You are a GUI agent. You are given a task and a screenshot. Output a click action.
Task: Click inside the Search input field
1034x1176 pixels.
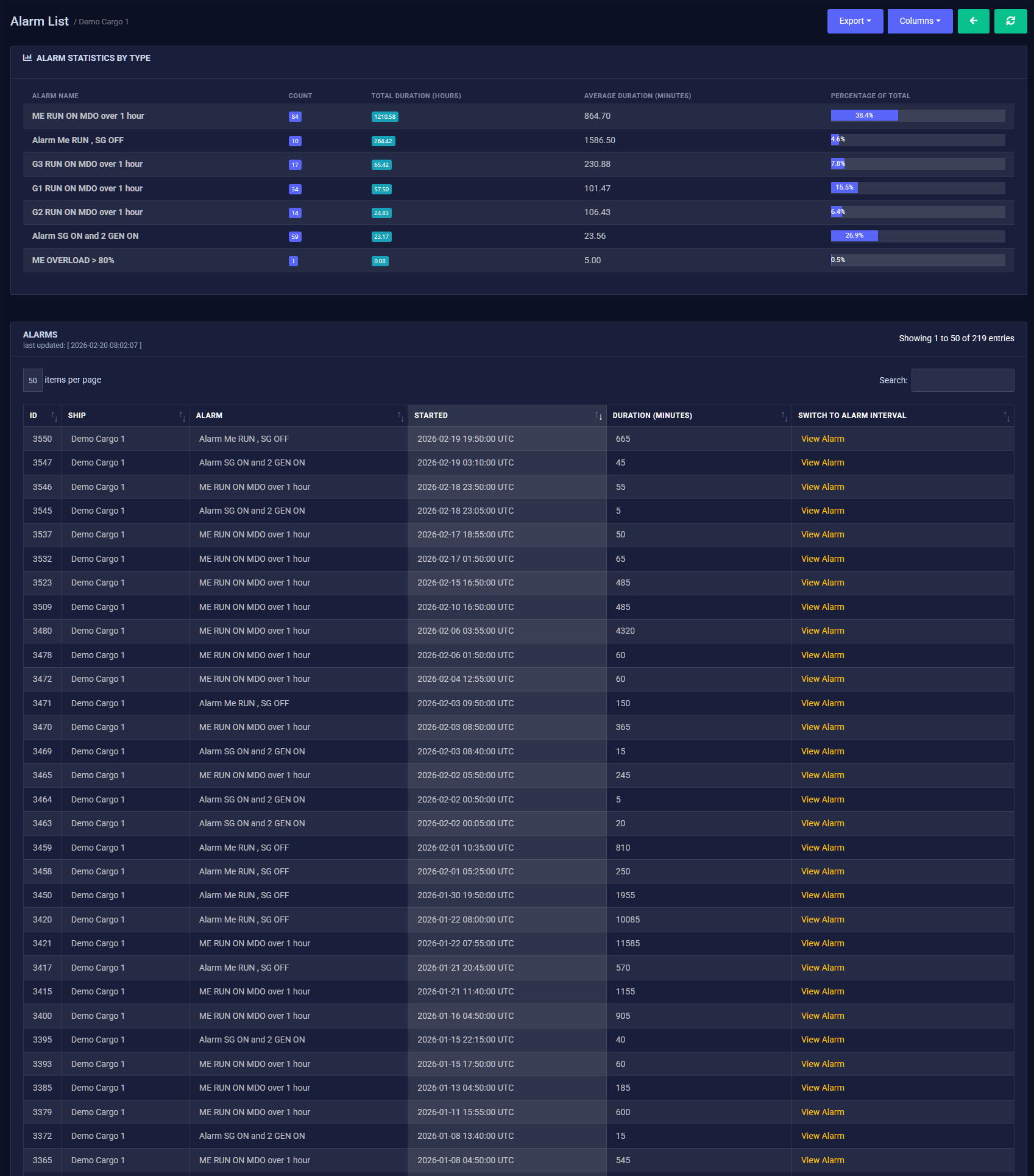pos(962,380)
